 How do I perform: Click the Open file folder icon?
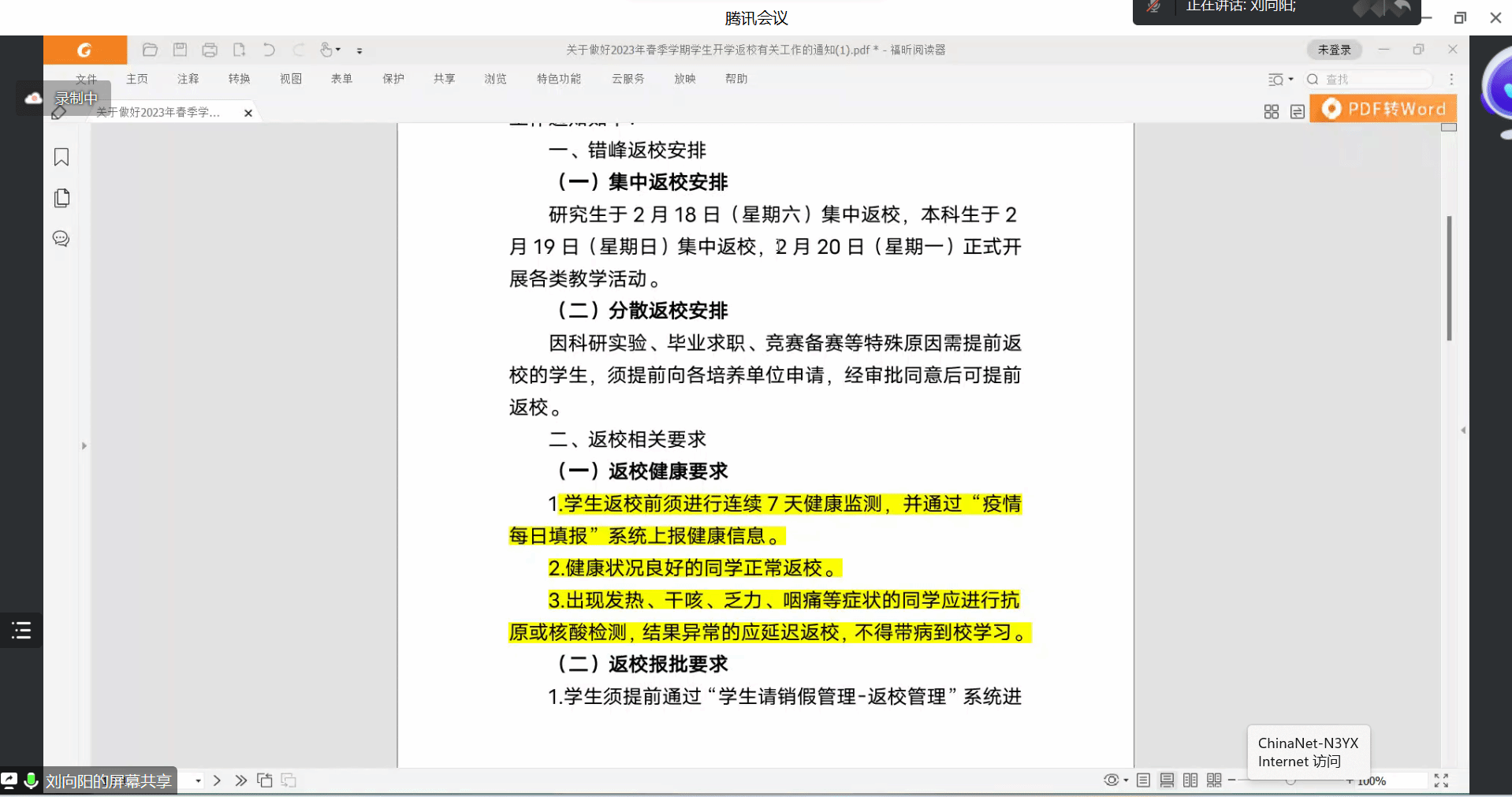150,50
